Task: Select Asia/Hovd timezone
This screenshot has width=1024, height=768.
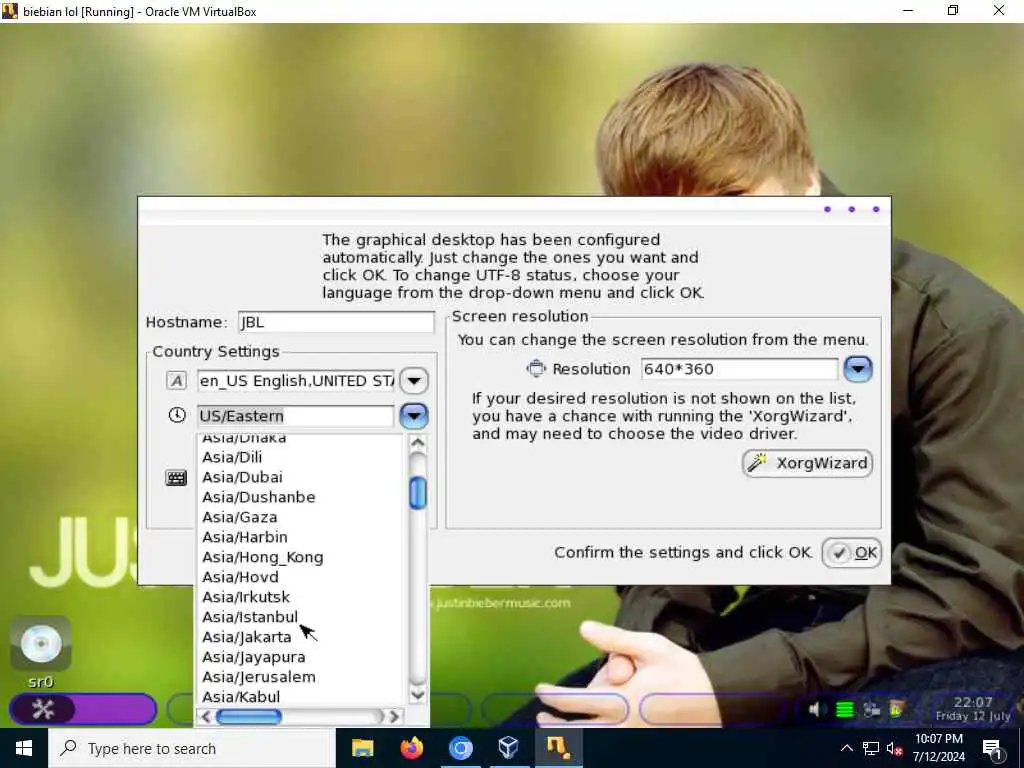Action: click(240, 577)
